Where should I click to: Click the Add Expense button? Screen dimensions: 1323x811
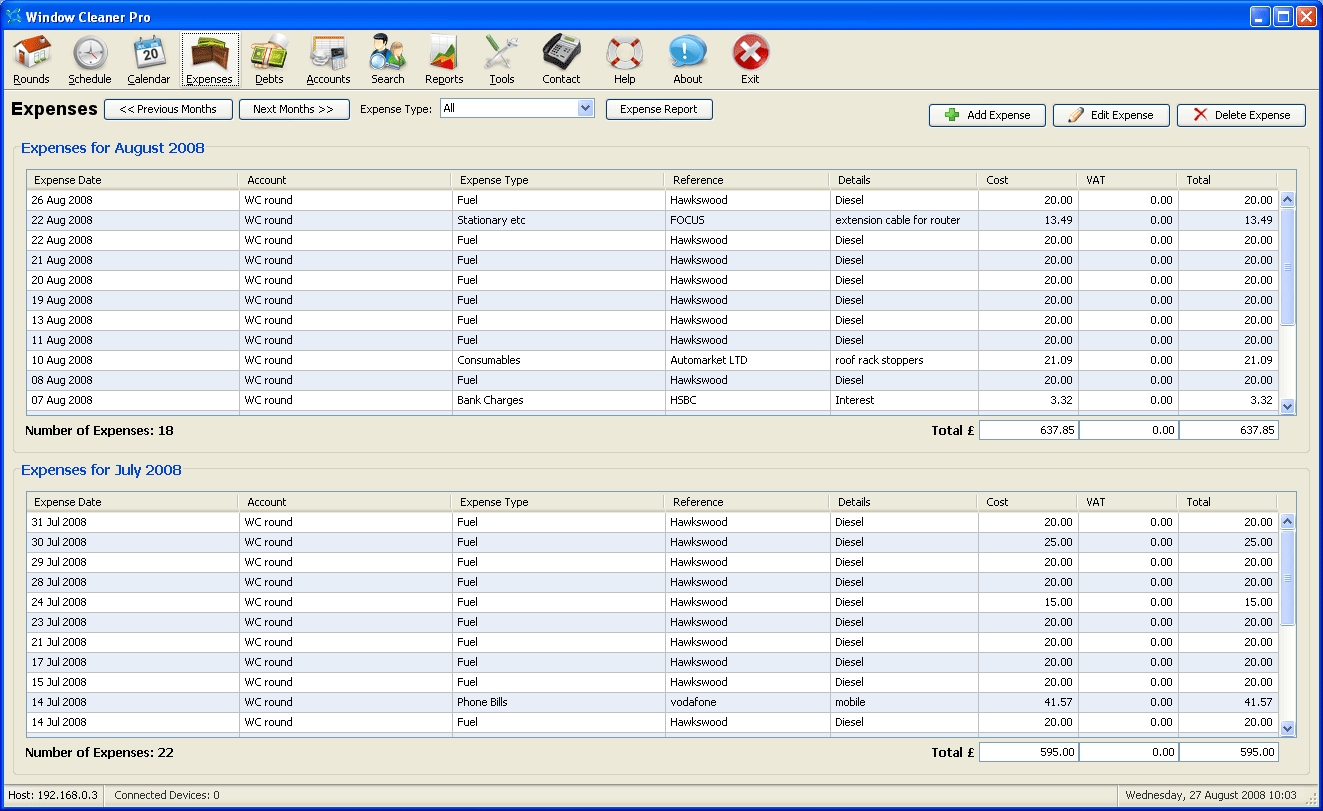click(x=987, y=115)
